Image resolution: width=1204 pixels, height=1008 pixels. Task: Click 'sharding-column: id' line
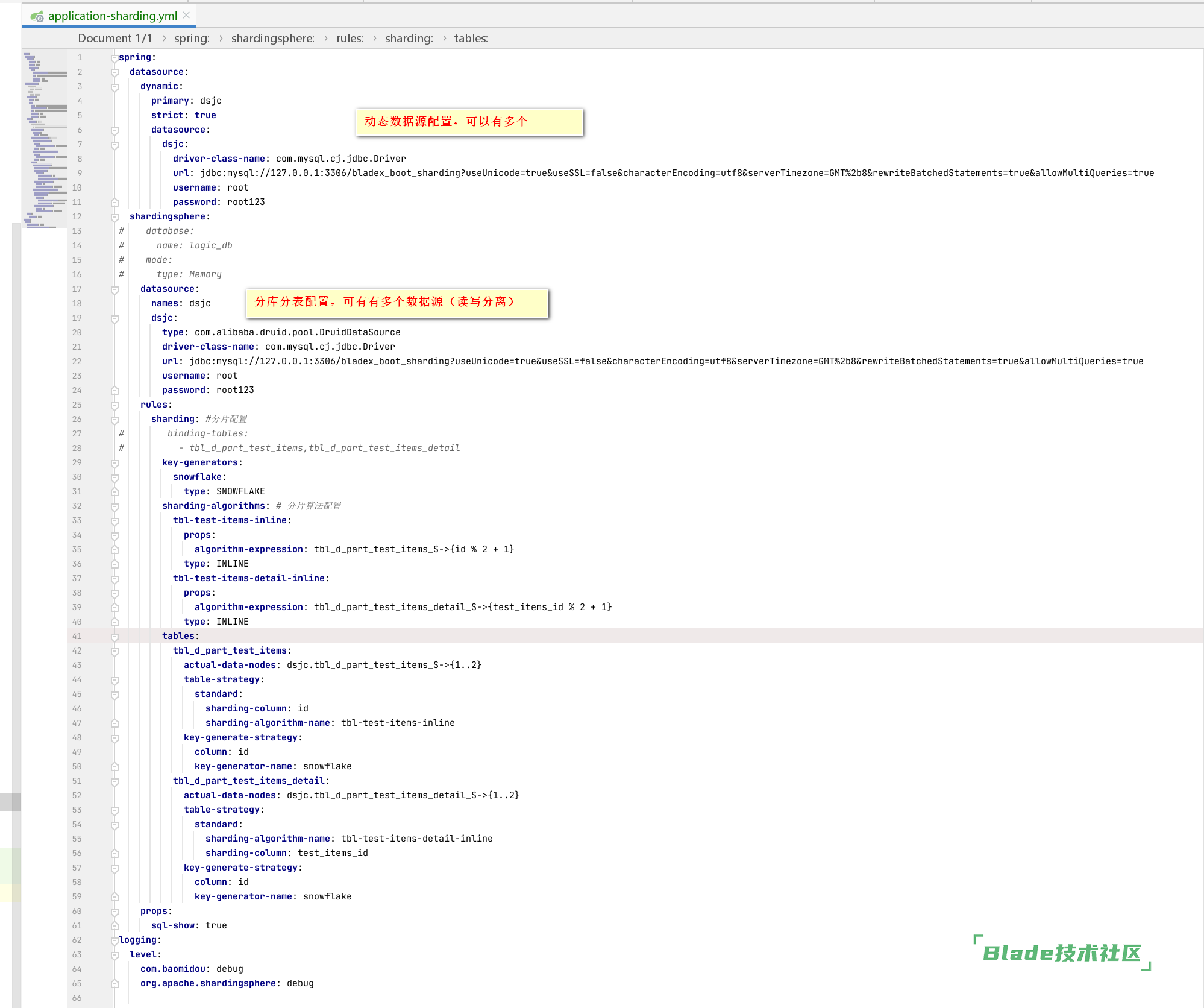click(x=257, y=708)
